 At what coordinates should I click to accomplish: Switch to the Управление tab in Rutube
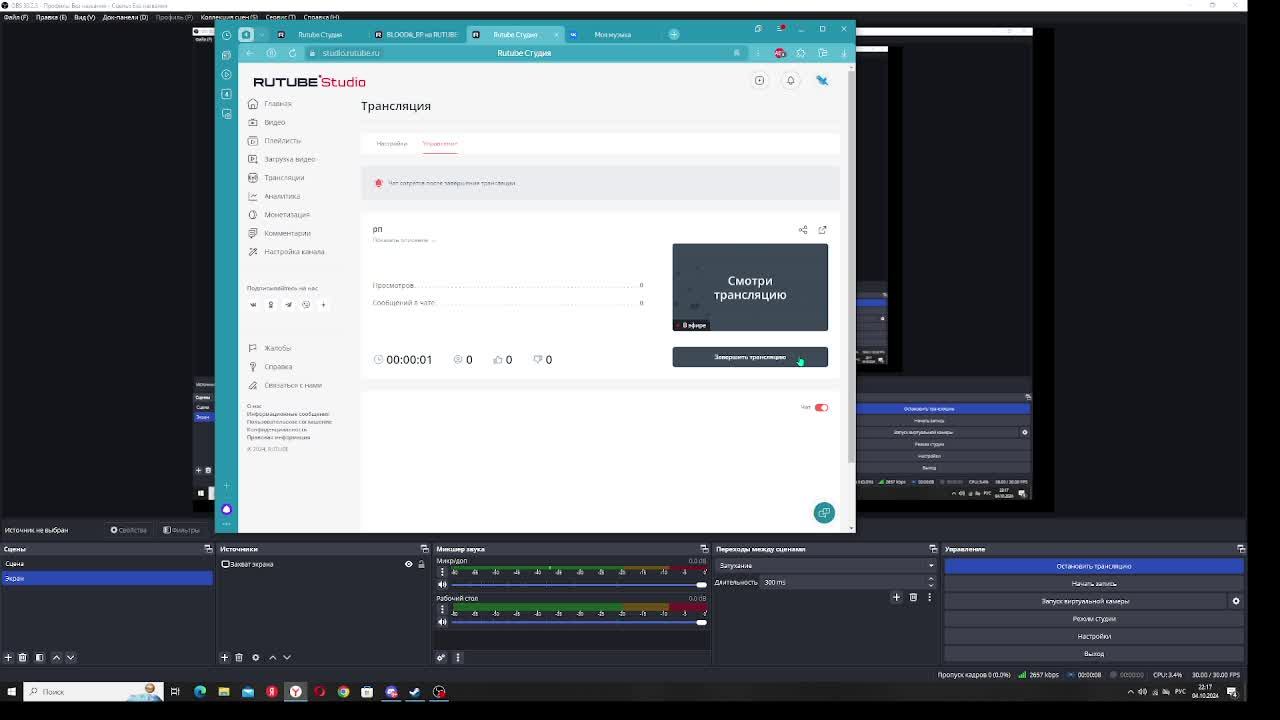pyautogui.click(x=440, y=144)
